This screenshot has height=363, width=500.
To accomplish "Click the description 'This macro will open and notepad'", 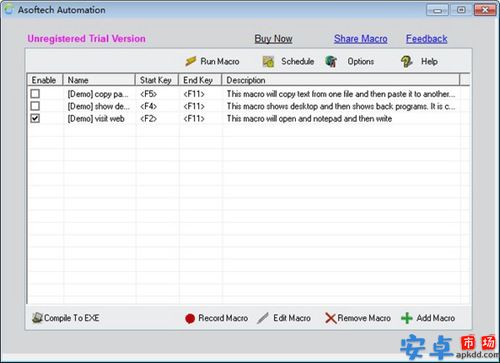I will 309,119.
